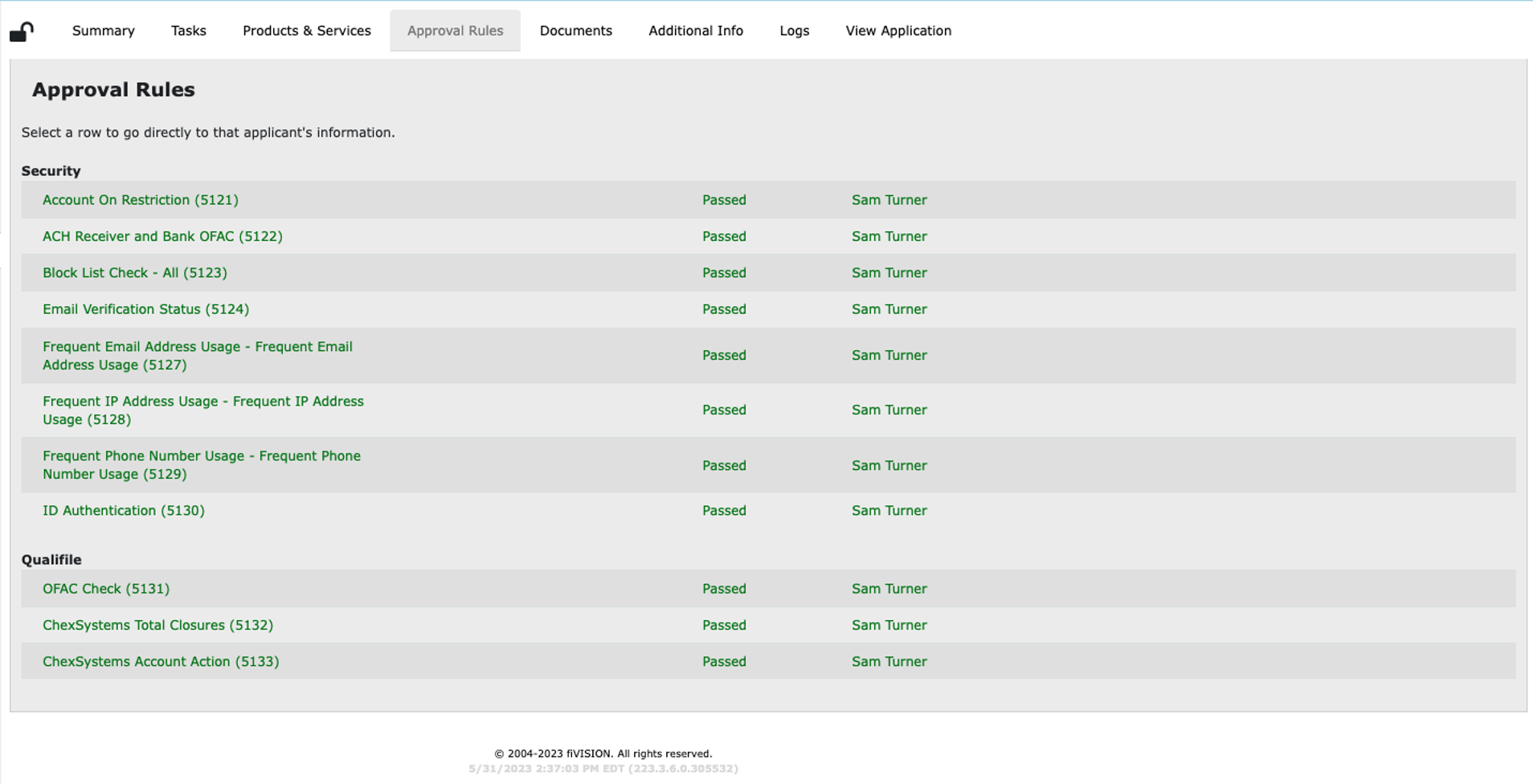The width and height of the screenshot is (1533, 784).
Task: Select ChexSystems Account Action (5133) rule
Action: point(161,662)
